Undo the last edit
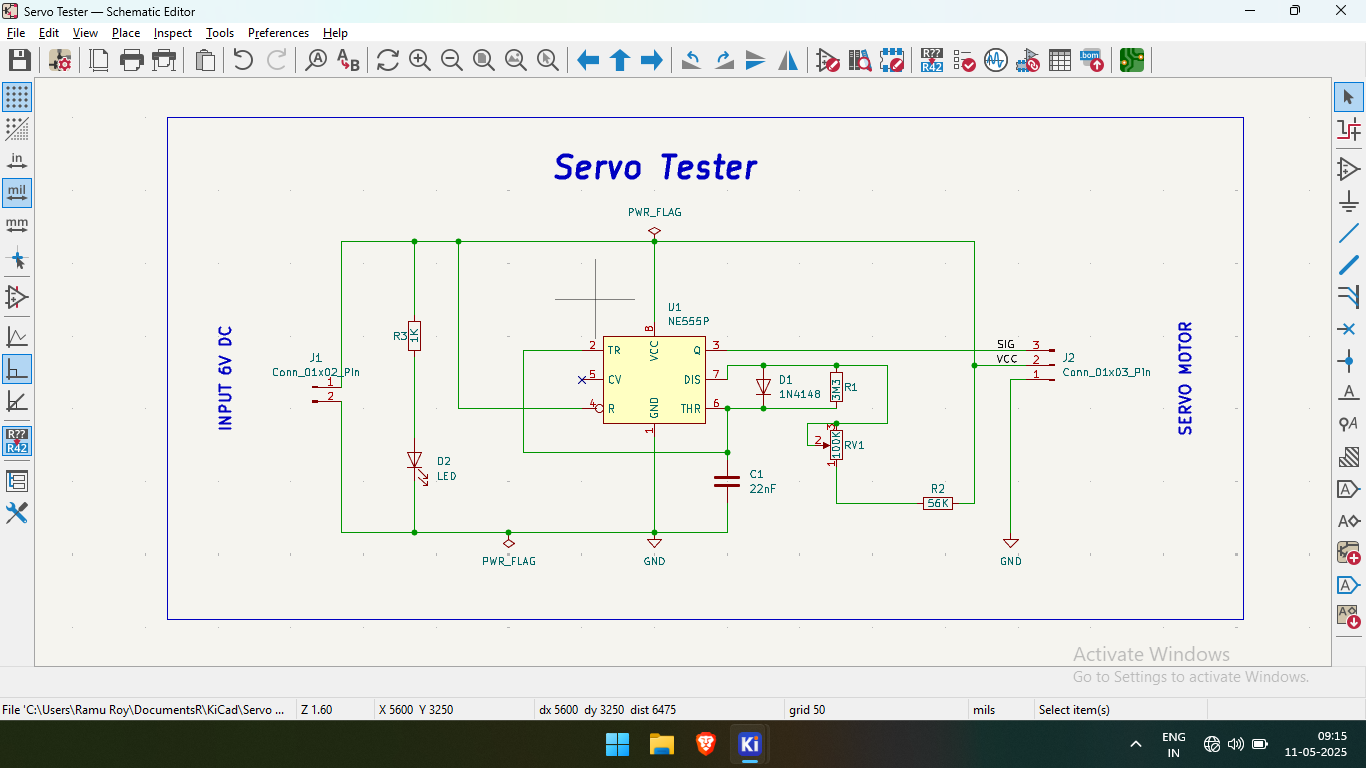The width and height of the screenshot is (1366, 768). click(243, 60)
